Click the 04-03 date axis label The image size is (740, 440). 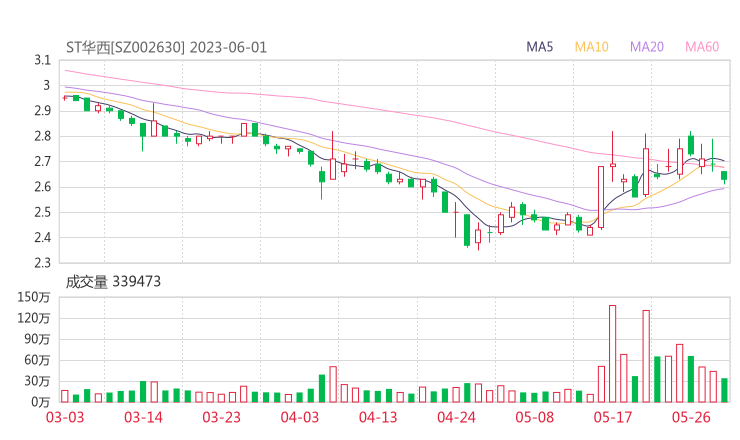[x=300, y=417]
